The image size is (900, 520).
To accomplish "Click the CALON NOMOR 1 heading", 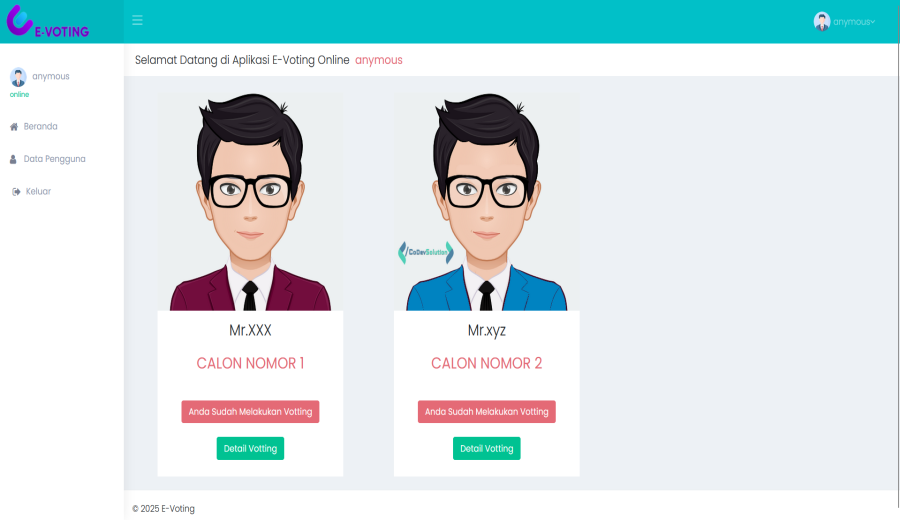I will tap(250, 363).
